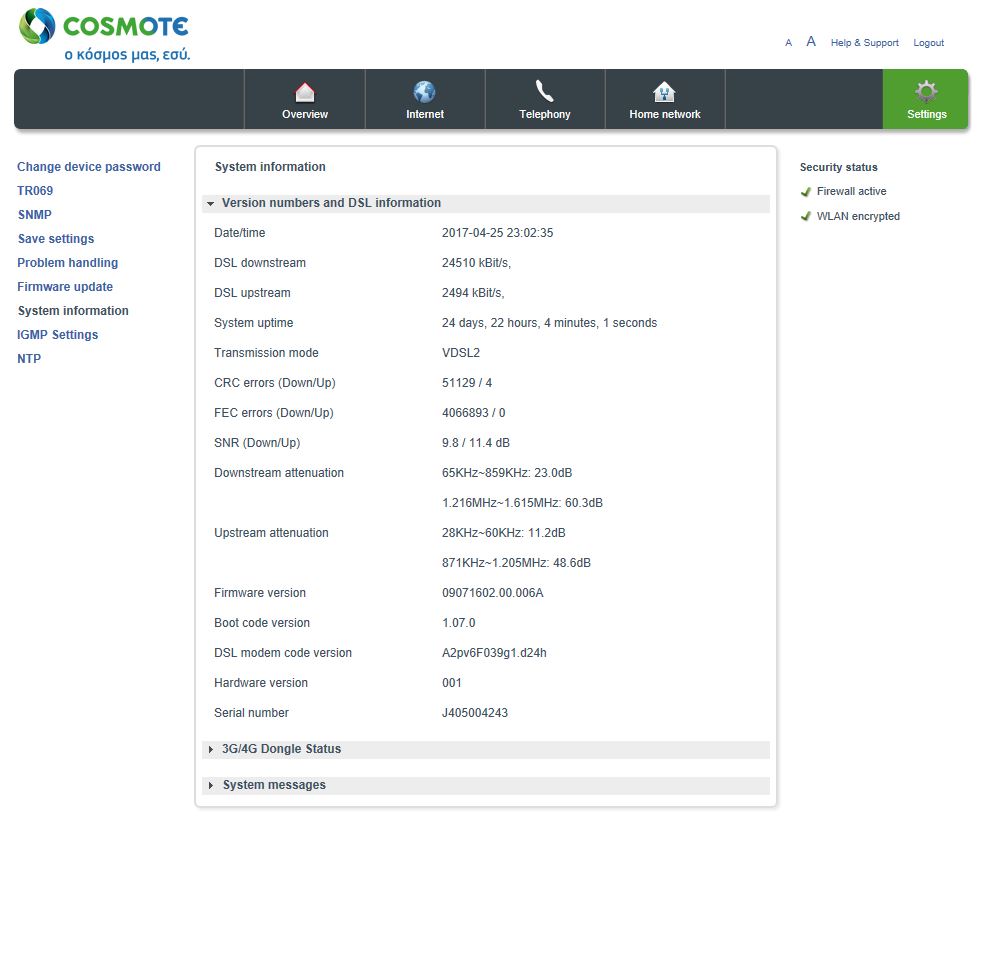
Task: Expand System messages arrow
Action: [x=210, y=785]
